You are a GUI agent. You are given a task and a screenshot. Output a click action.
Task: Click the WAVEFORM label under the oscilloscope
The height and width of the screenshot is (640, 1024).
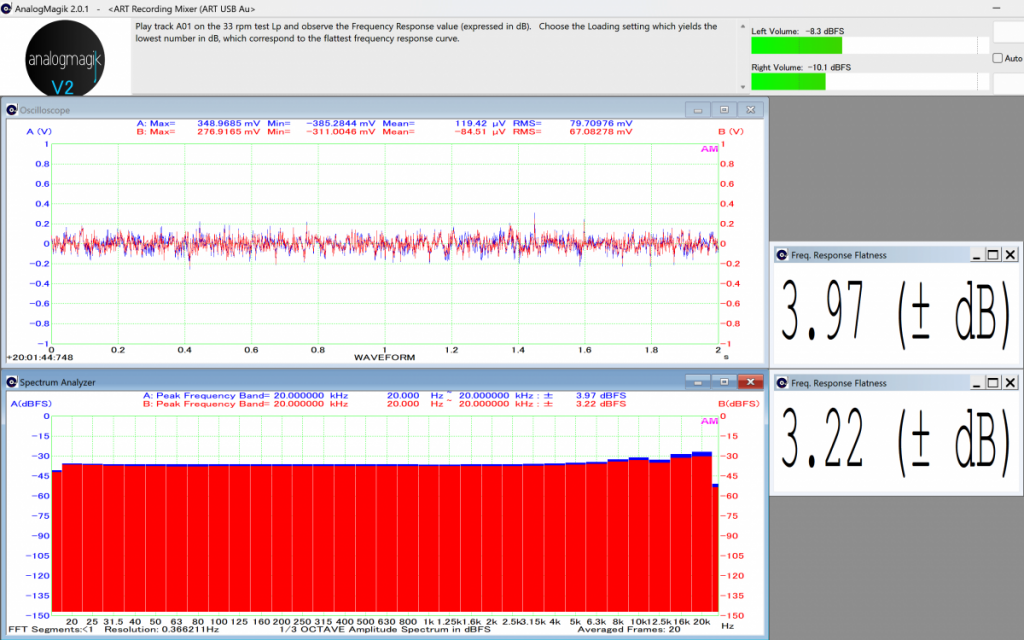(x=384, y=357)
